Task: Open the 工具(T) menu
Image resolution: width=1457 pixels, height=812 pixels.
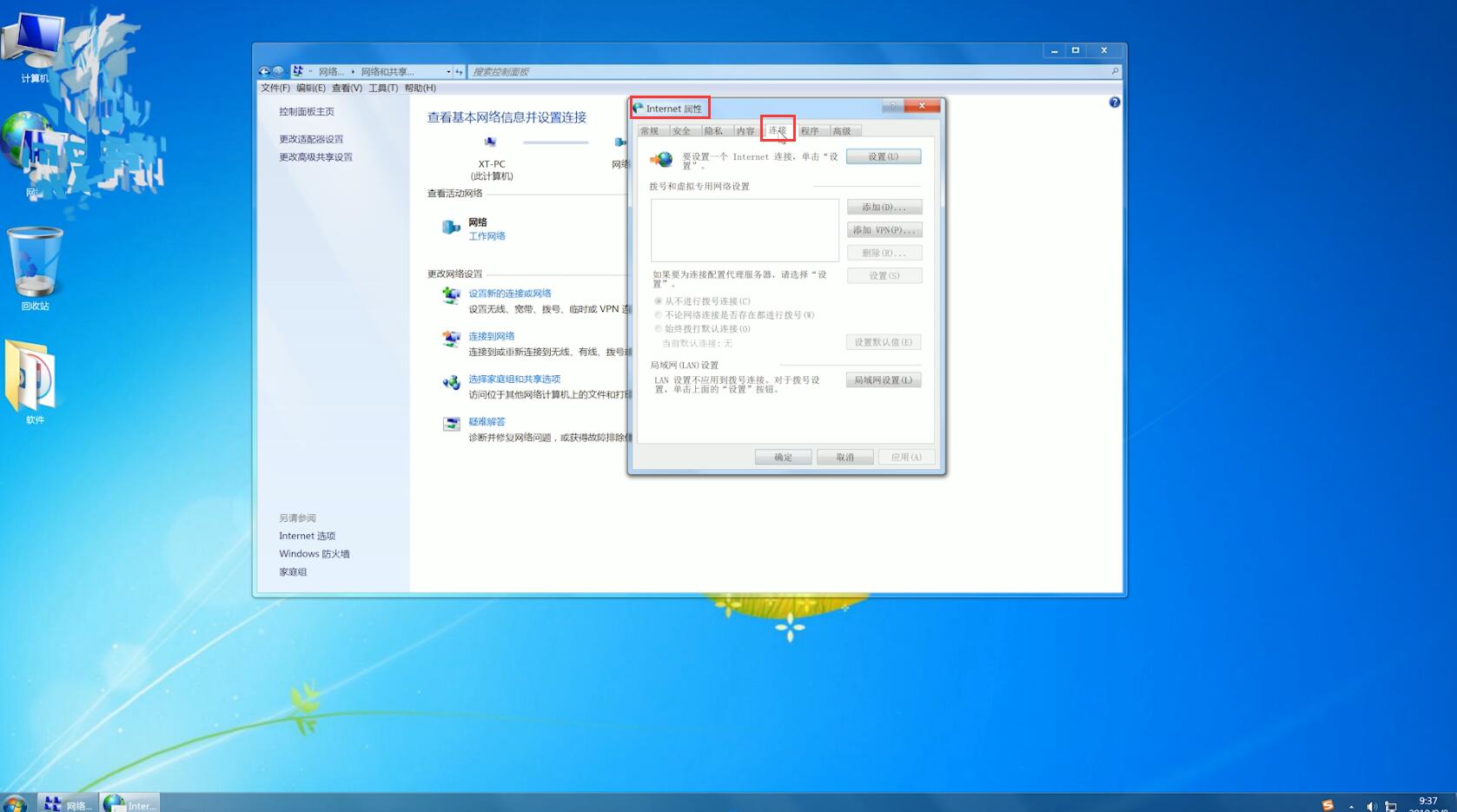Action: coord(383,88)
